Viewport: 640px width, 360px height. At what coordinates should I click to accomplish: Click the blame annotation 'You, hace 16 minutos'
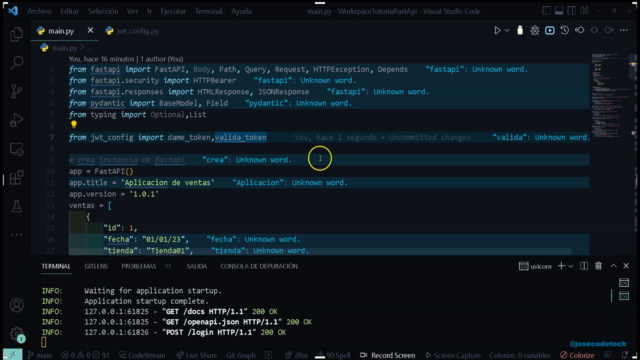[x=126, y=59]
